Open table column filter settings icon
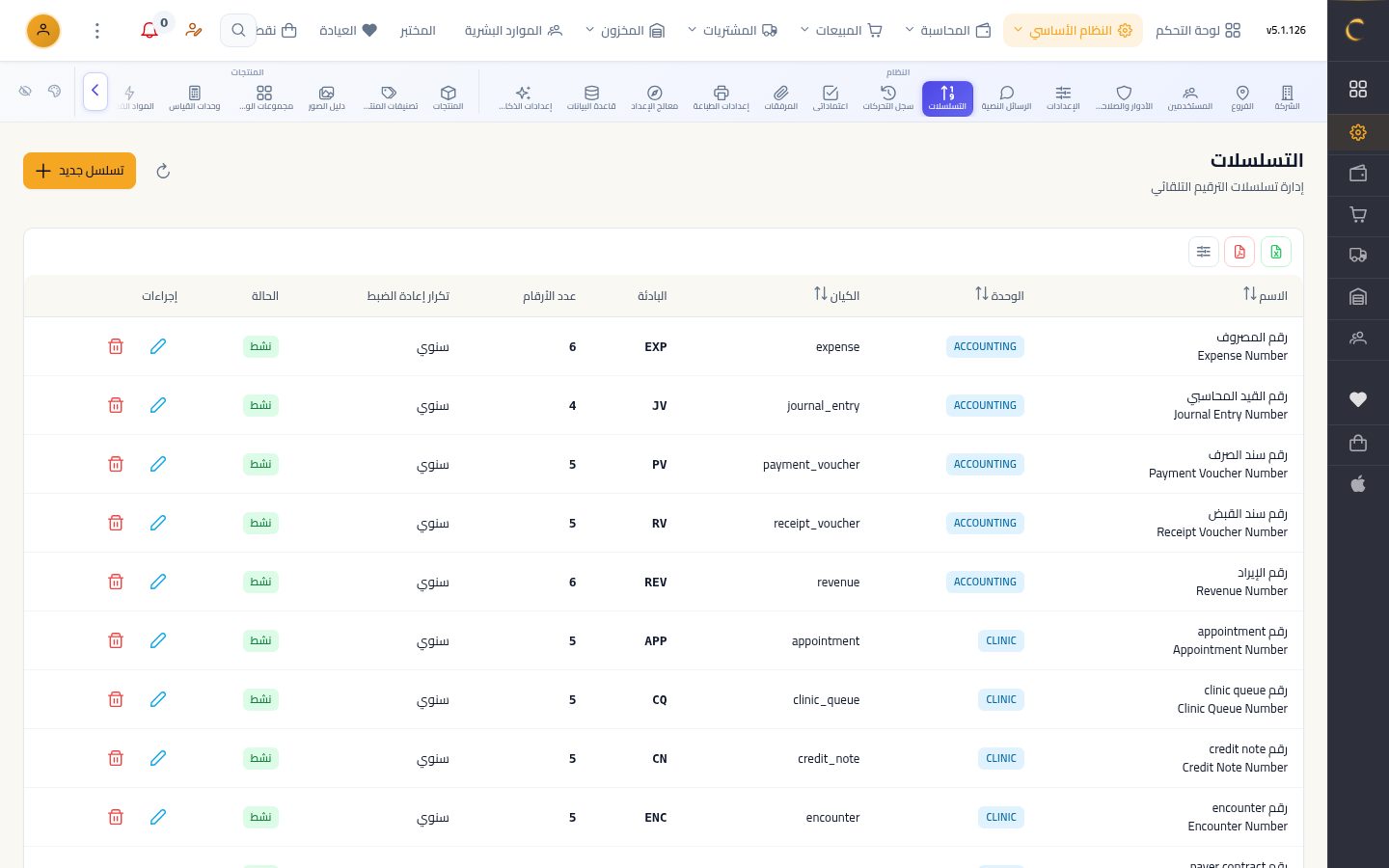The height and width of the screenshot is (868, 1389). click(x=1204, y=252)
